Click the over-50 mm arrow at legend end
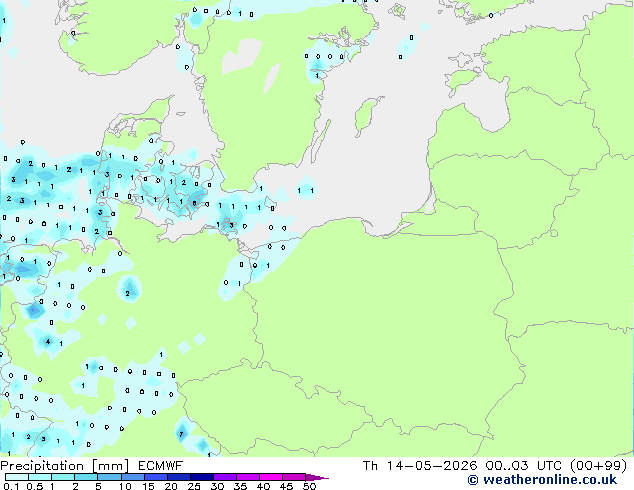 coord(317,477)
